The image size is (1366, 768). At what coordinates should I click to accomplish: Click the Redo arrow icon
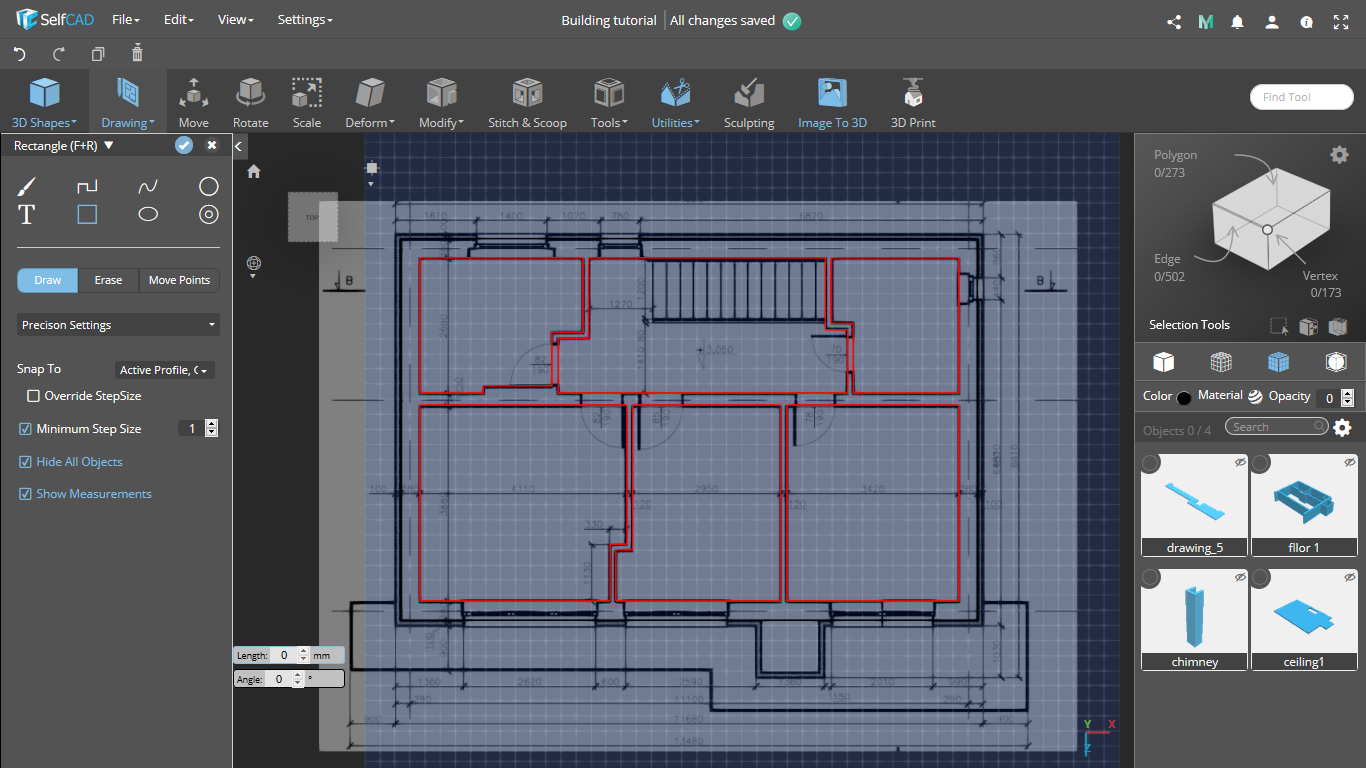coord(58,54)
